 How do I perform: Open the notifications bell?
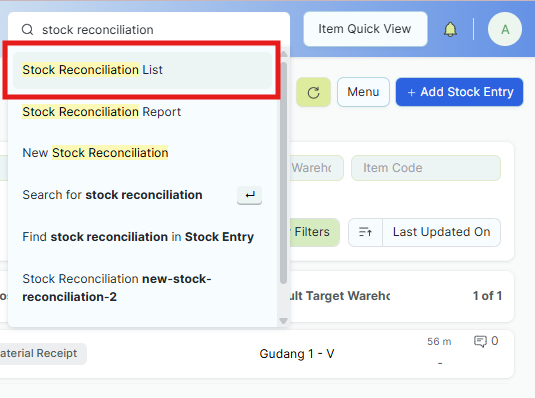point(450,29)
